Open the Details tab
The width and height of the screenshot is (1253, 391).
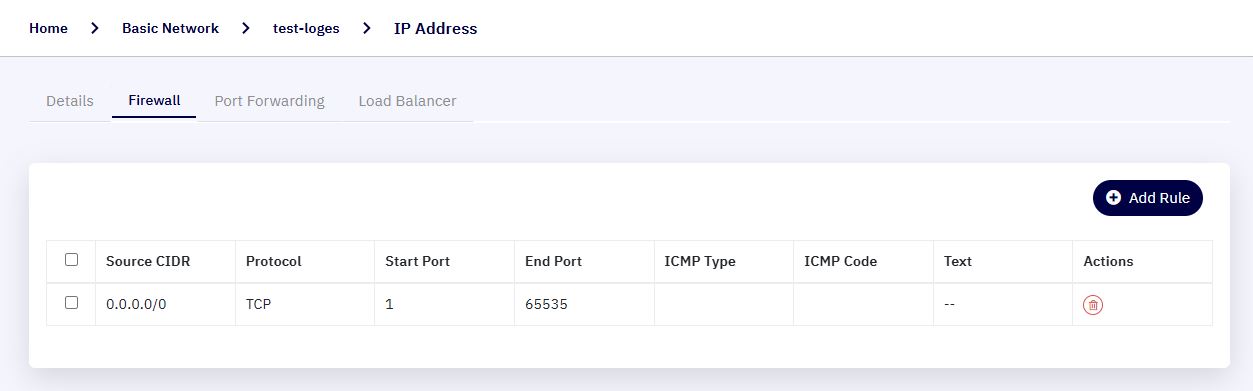70,101
